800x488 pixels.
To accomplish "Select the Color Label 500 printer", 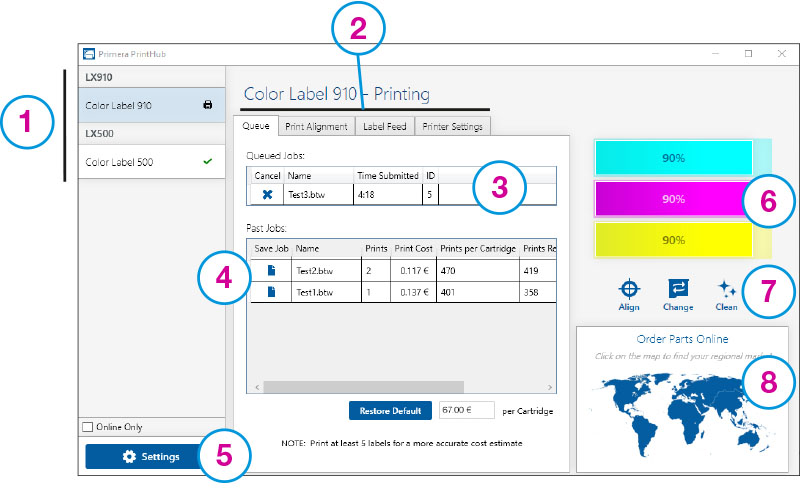I will (152, 162).
